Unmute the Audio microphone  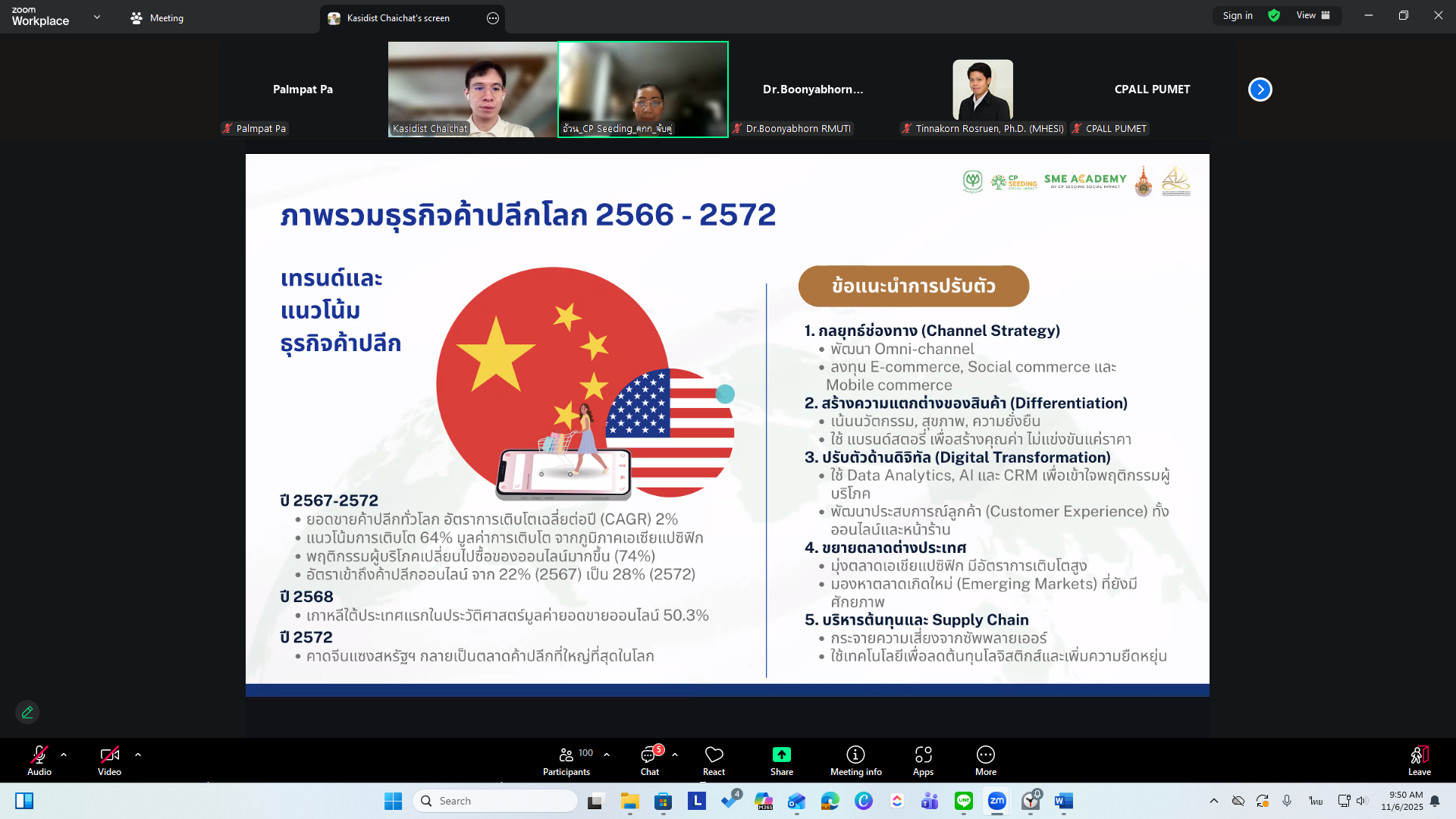click(x=39, y=755)
